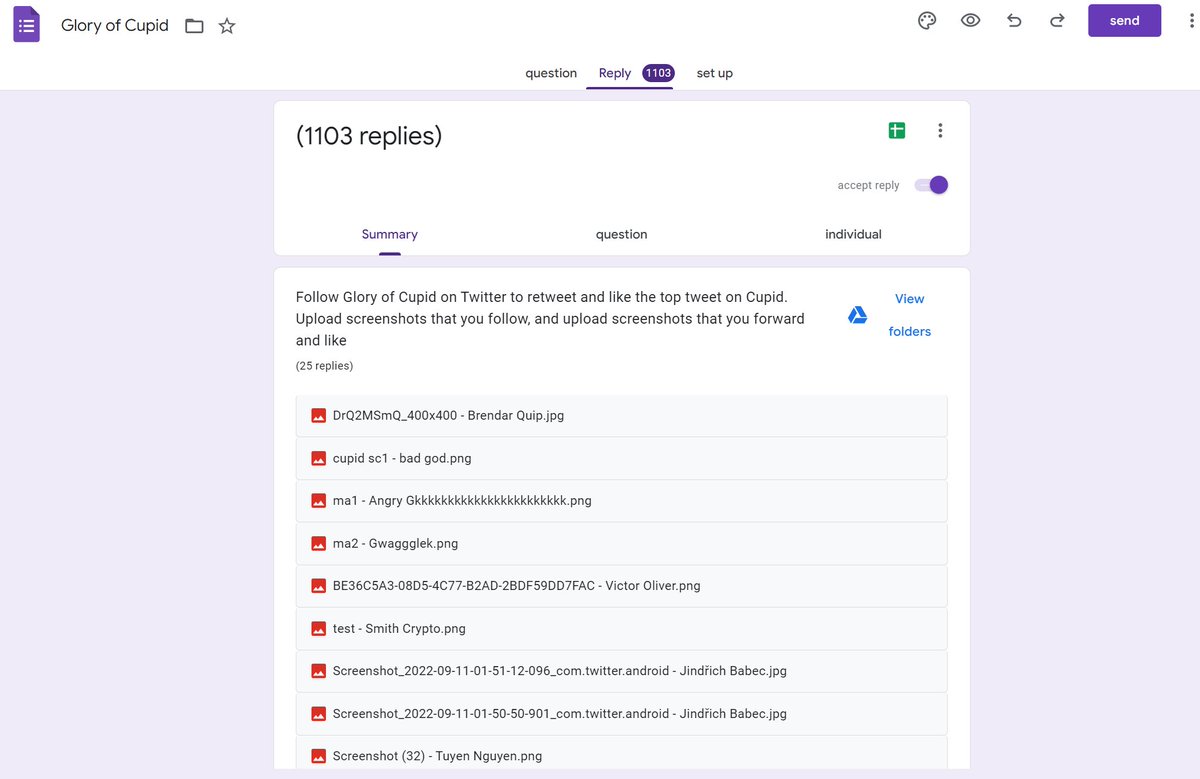This screenshot has width=1200, height=779.
Task: Switch to individual replies view
Action: pos(853,234)
